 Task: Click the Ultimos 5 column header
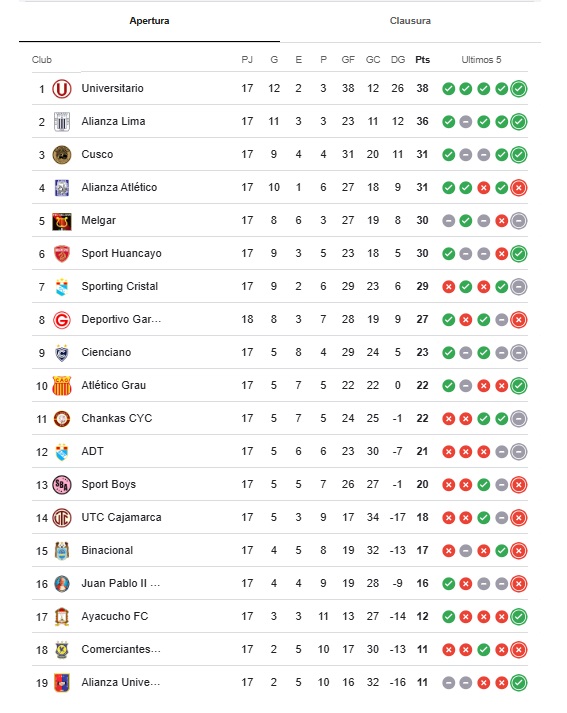tap(481, 60)
